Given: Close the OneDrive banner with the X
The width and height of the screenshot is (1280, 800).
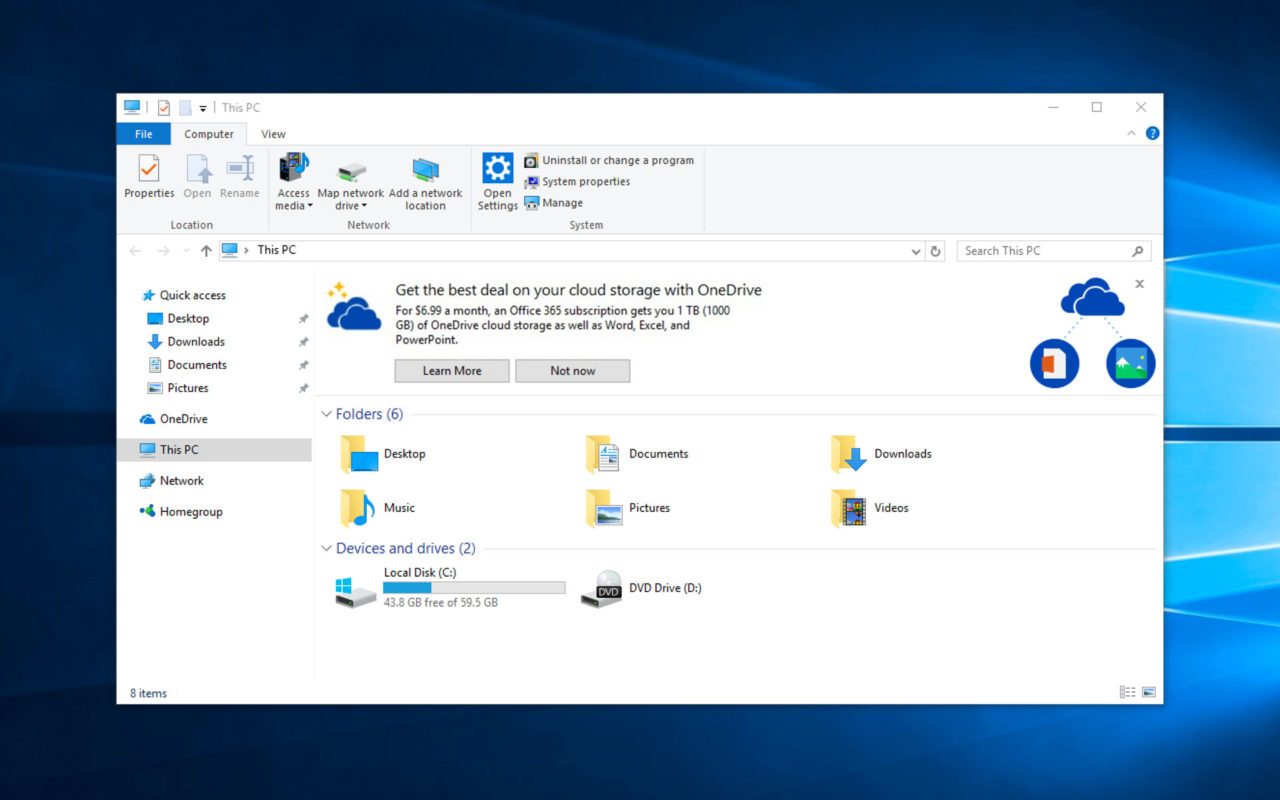Looking at the screenshot, I should pos(1139,284).
